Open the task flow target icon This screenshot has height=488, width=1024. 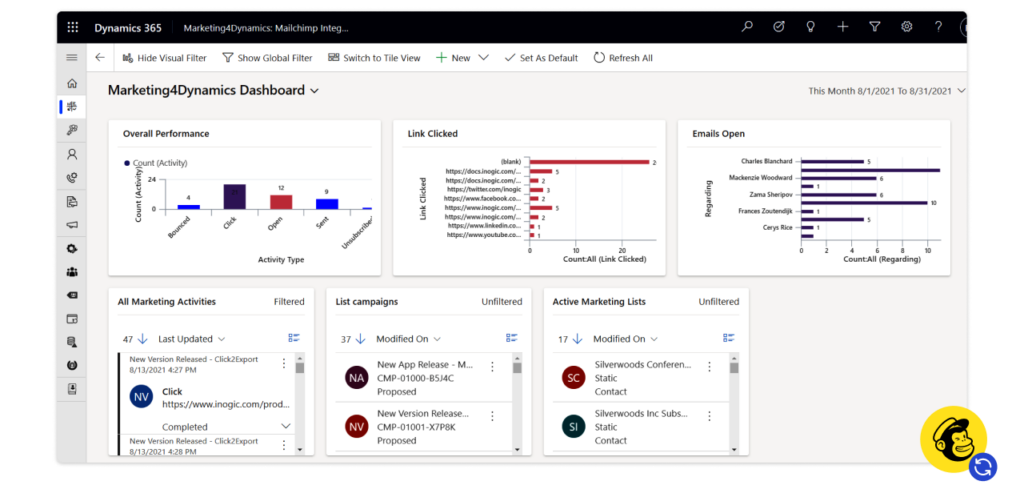coord(778,27)
